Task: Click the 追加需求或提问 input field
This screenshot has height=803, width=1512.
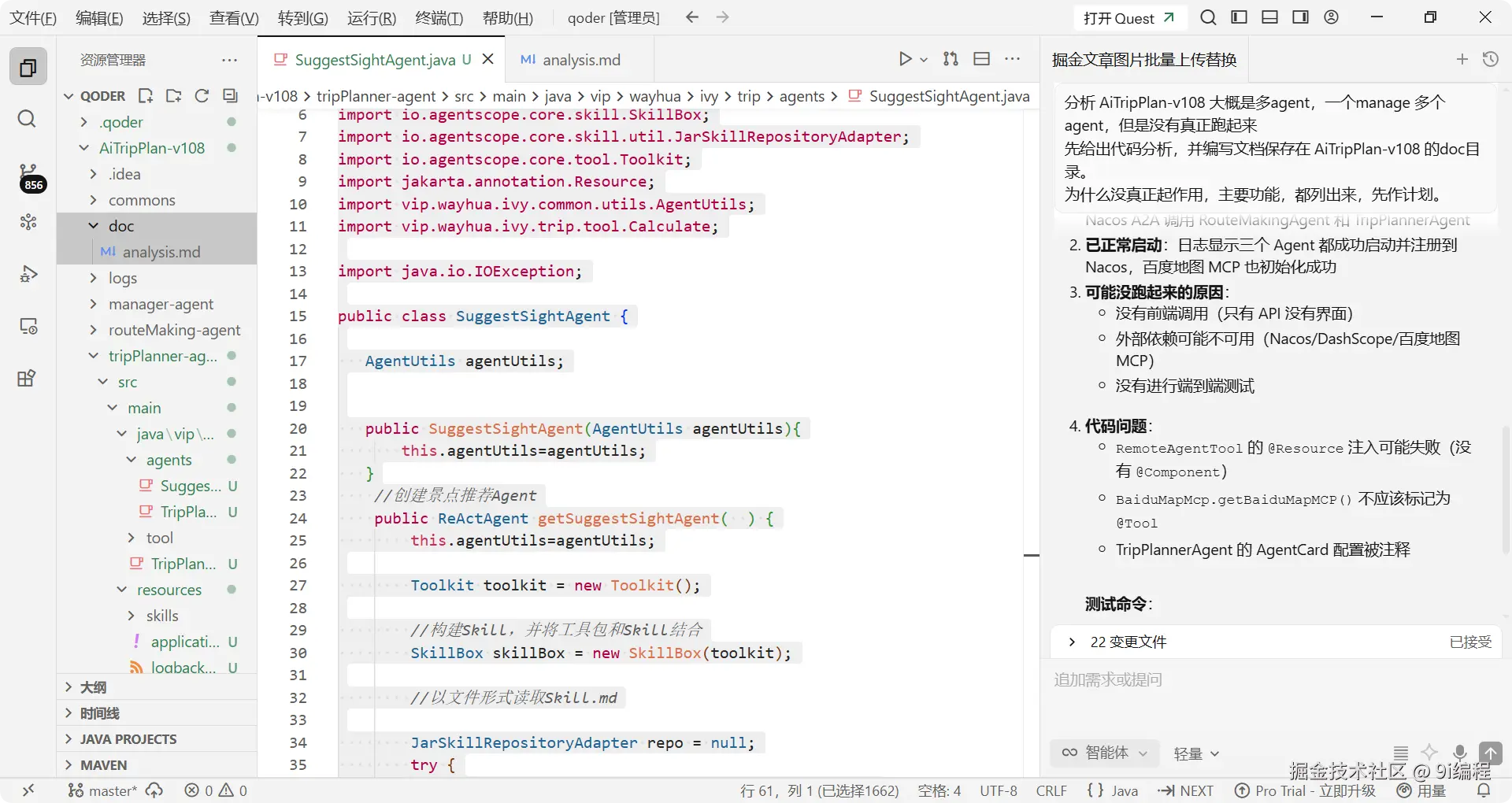Action: 1276,679
